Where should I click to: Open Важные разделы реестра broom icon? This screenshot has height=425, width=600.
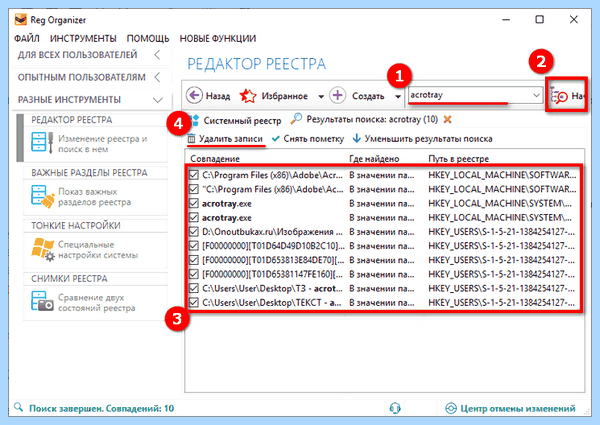(43, 196)
